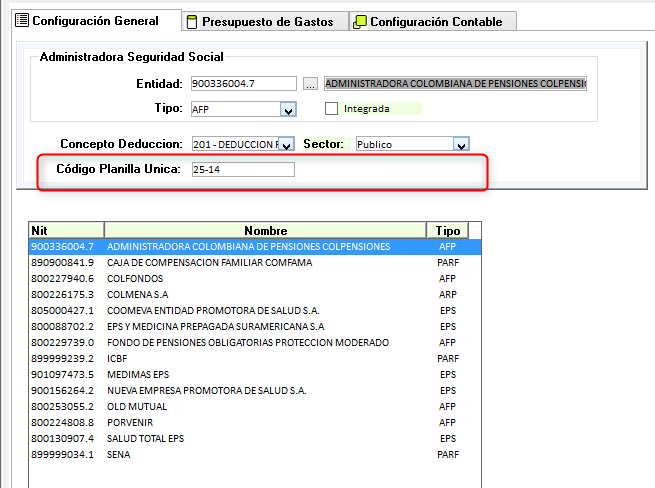The height and width of the screenshot is (488, 655).
Task: Click the Configuración Contable tab icon
Action: (360, 21)
